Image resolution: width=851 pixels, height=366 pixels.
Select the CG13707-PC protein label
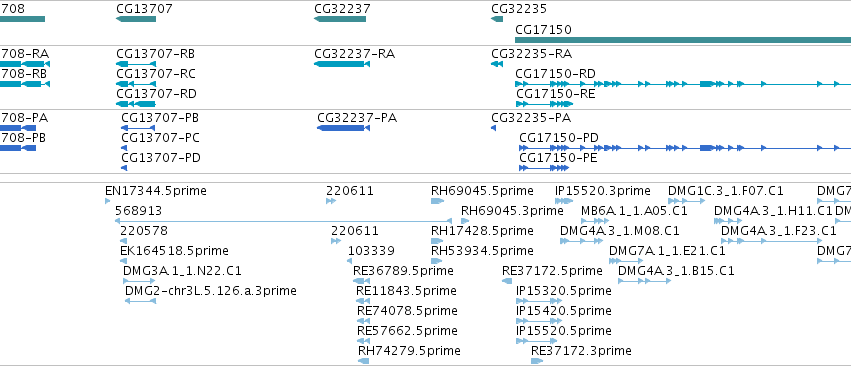[160, 138]
